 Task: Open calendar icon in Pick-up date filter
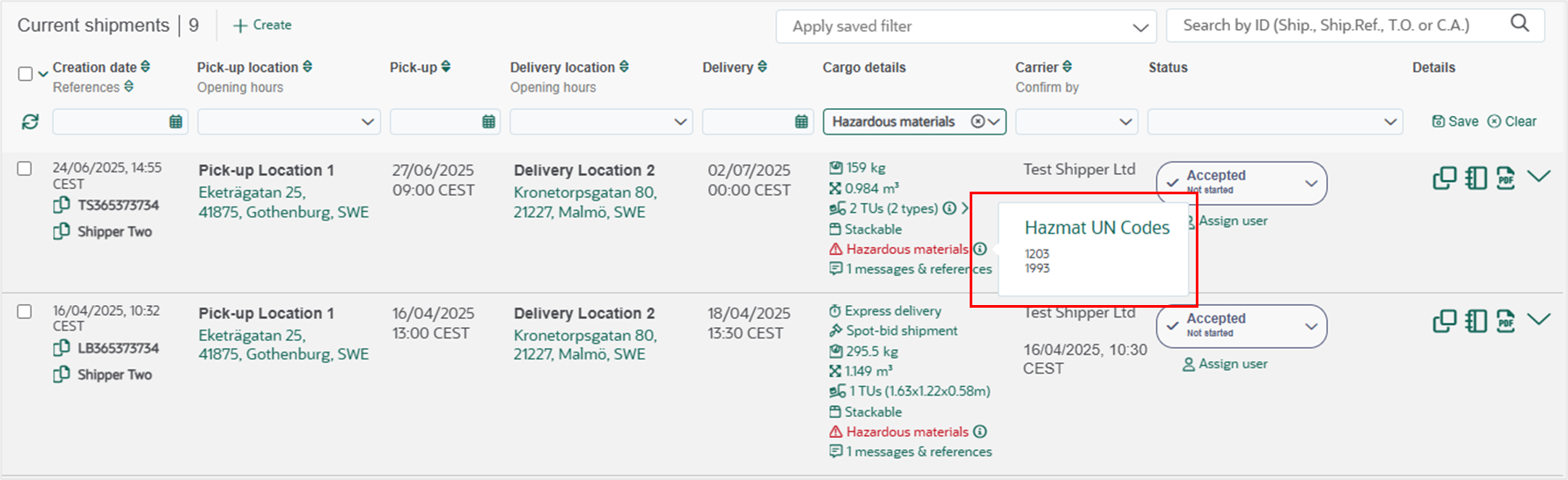tap(489, 121)
